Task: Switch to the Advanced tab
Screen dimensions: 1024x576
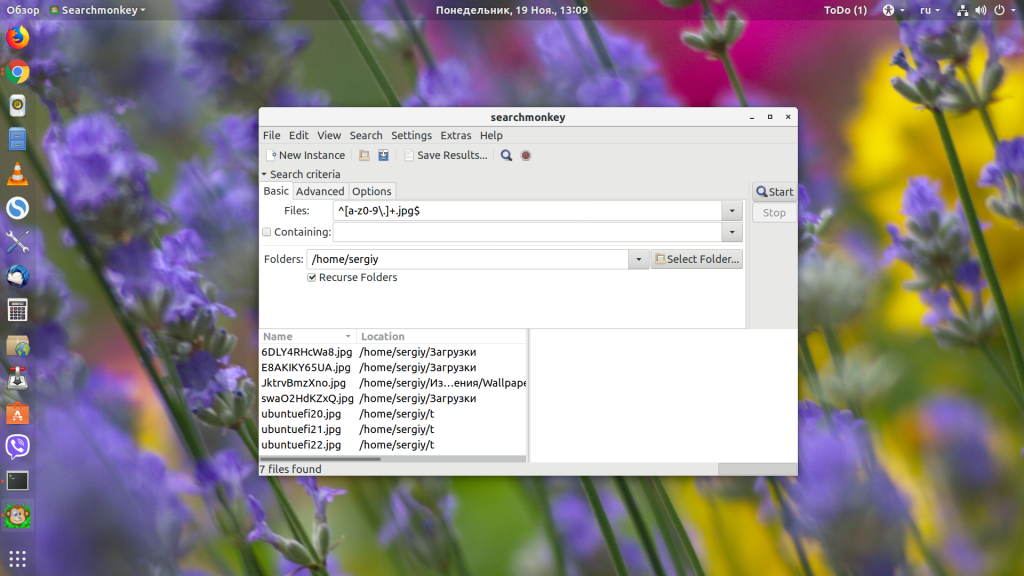Action: coord(320,191)
